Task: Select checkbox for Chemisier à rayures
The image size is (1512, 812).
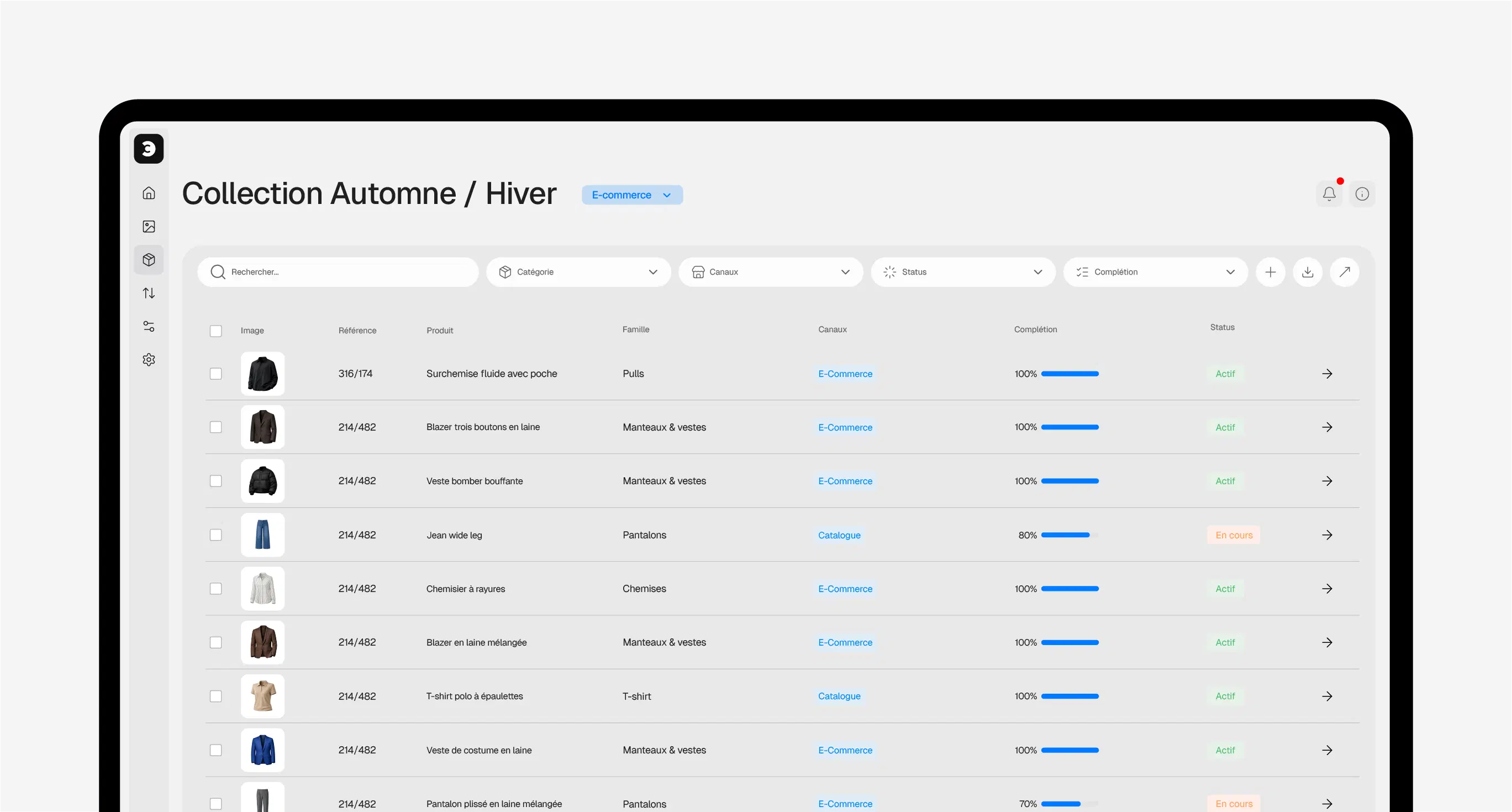Action: [x=216, y=588]
